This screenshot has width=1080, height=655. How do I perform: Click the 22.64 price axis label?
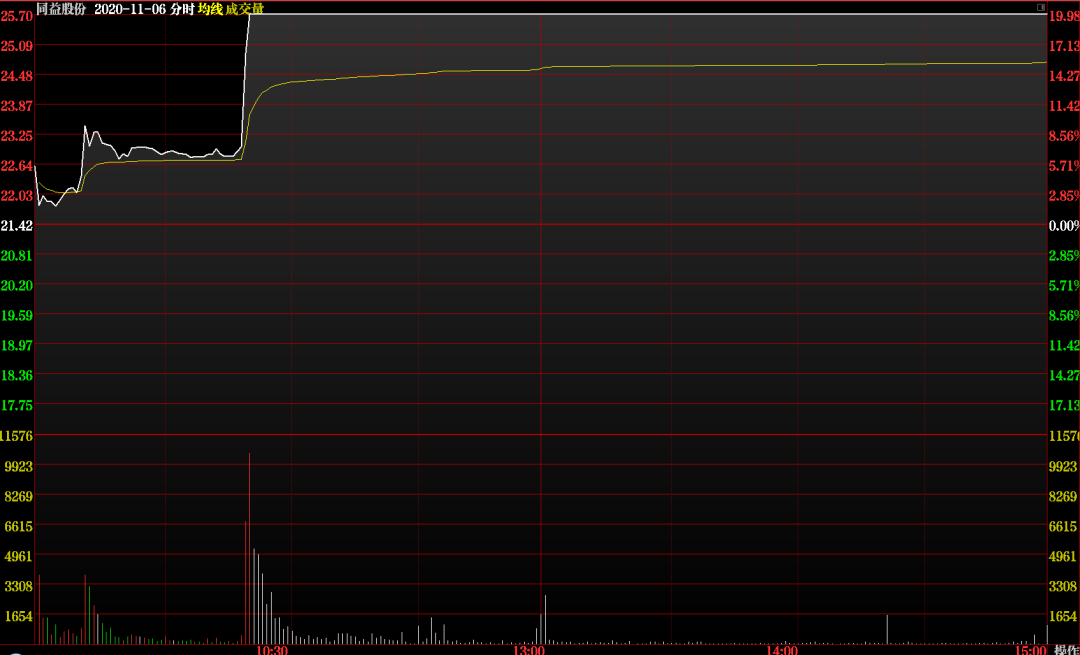pos(16,165)
